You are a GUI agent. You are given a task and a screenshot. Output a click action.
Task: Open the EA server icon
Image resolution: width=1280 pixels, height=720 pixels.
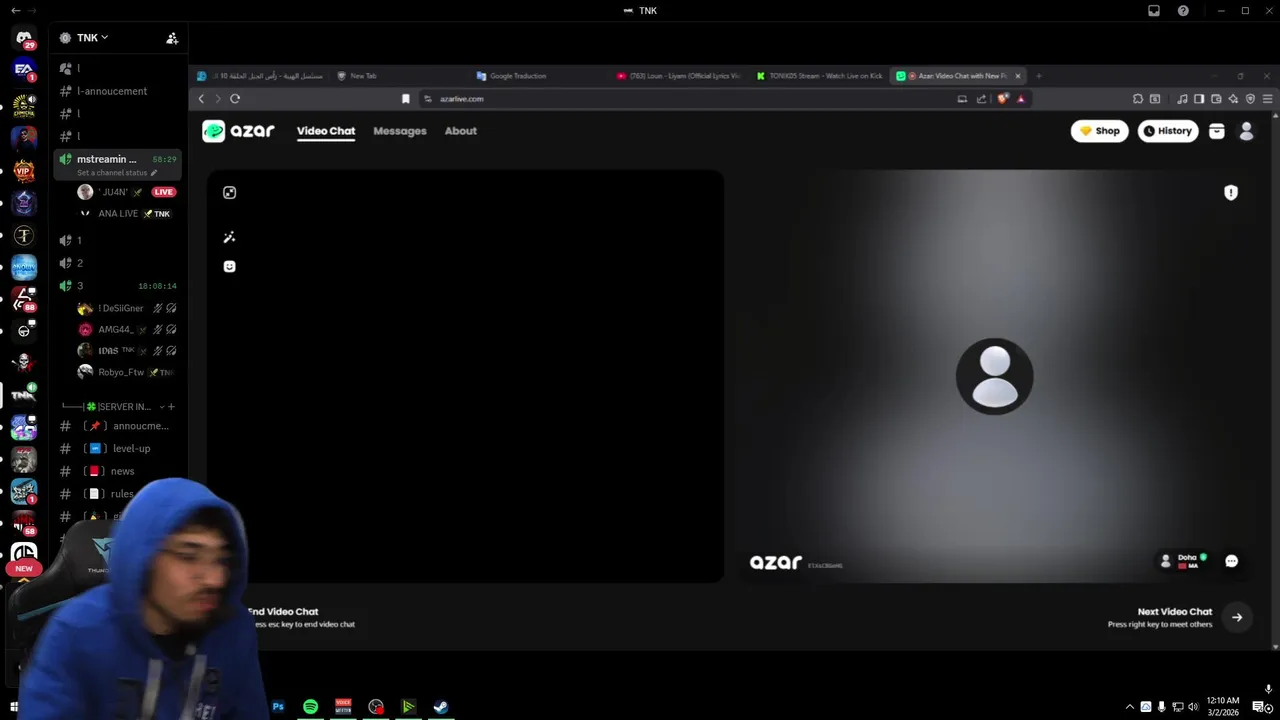[x=24, y=69]
